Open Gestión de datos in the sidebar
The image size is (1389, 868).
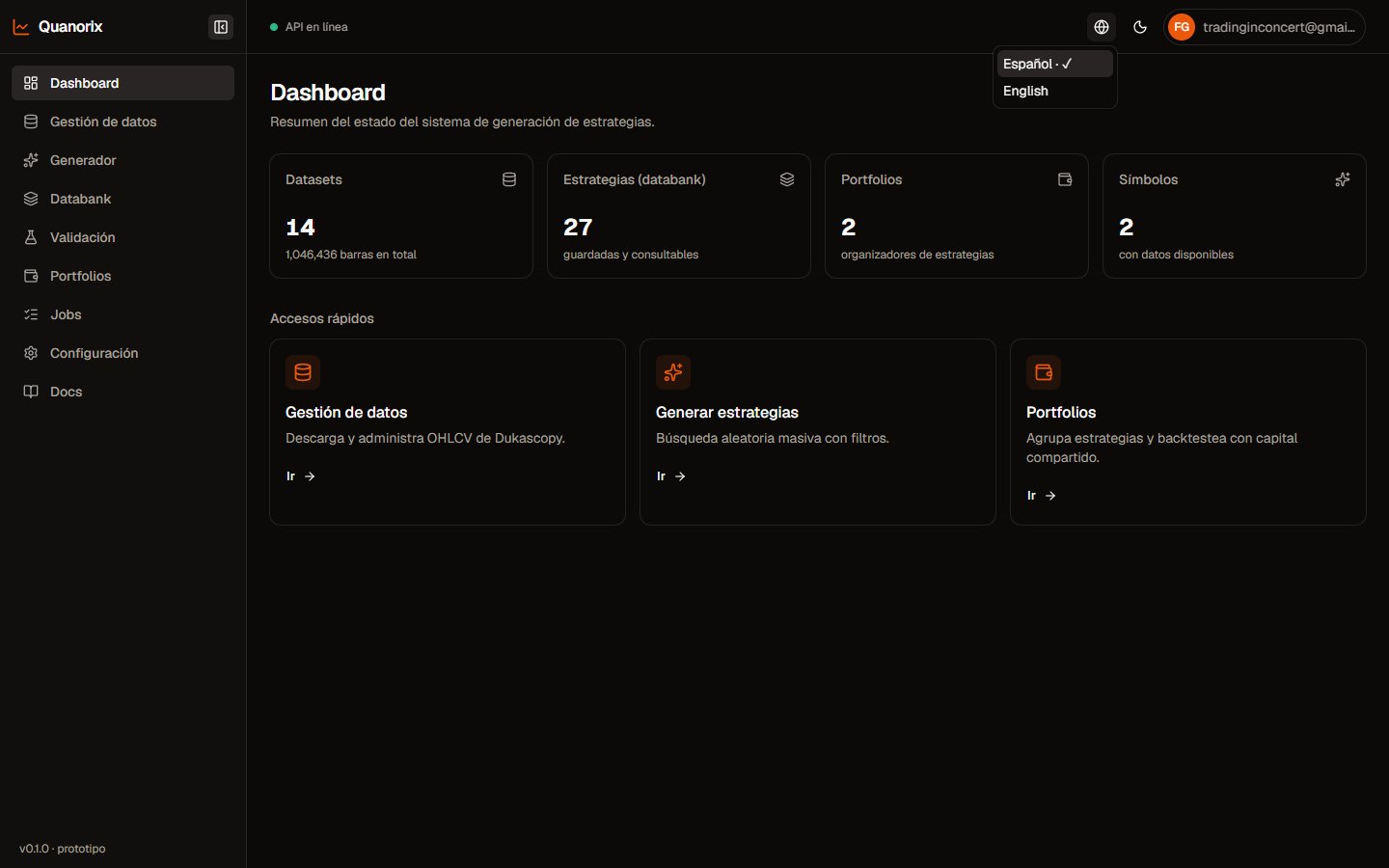click(123, 122)
